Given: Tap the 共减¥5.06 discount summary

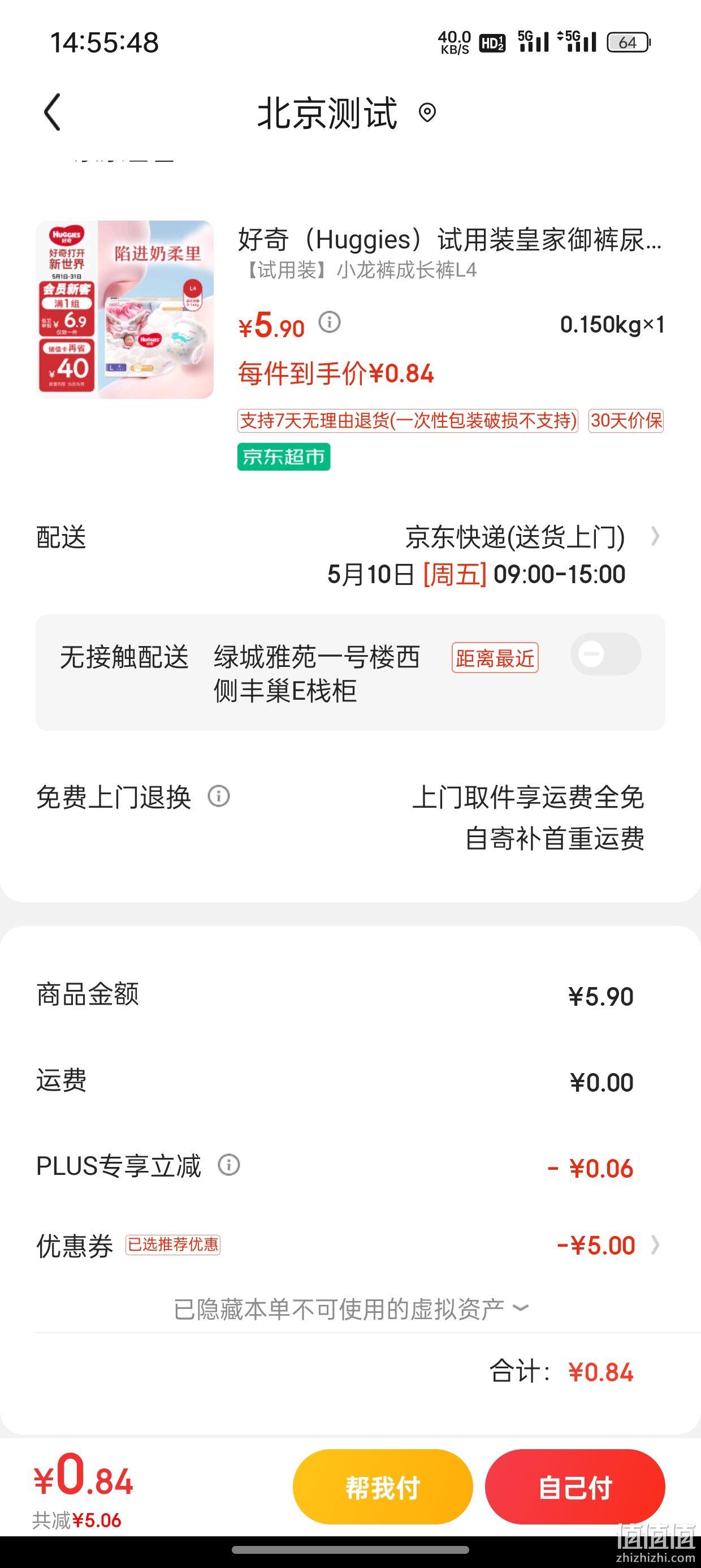Looking at the screenshot, I should (x=77, y=1520).
